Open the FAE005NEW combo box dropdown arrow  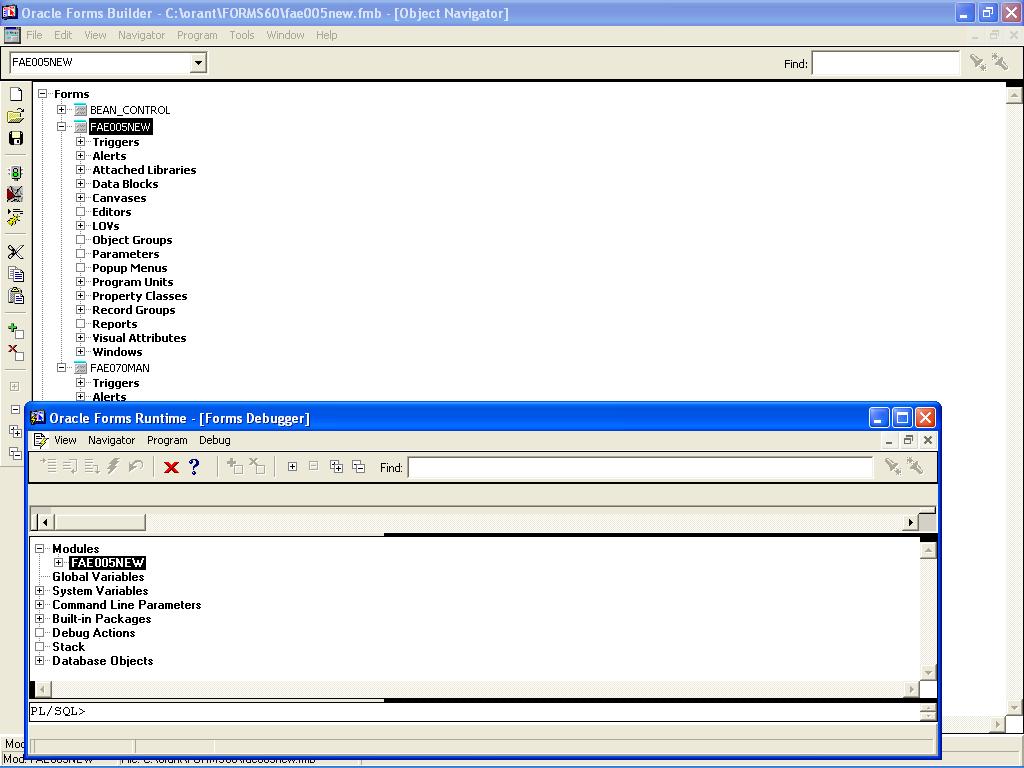tap(198, 63)
